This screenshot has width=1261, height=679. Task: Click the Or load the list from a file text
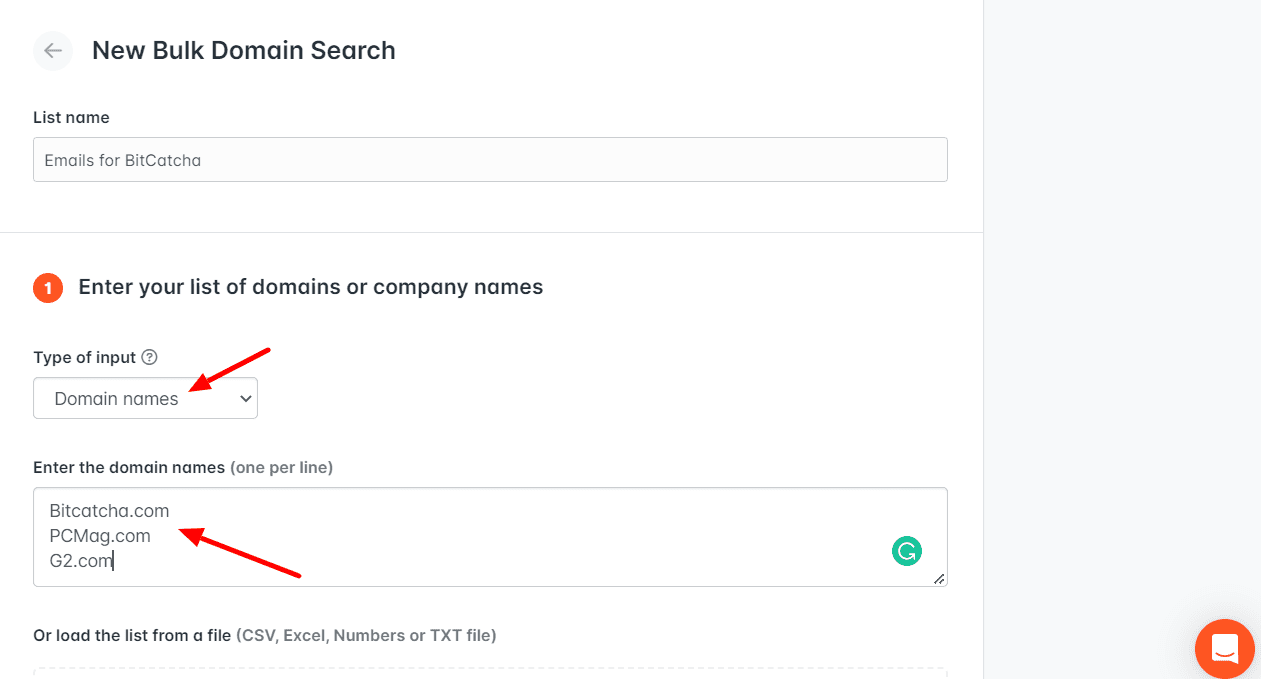[132, 635]
